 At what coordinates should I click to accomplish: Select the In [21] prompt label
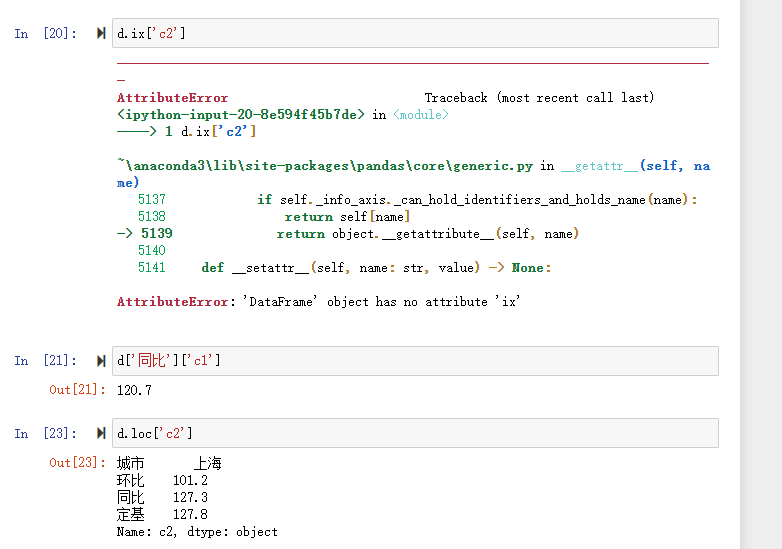pyautogui.click(x=45, y=361)
